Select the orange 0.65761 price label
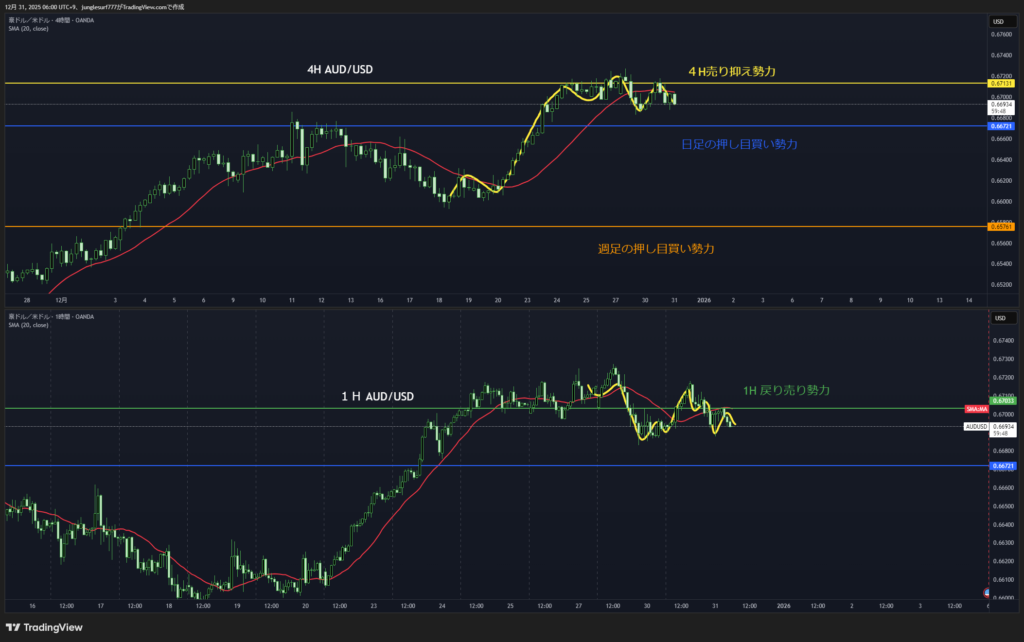The image size is (1024, 642). [1000, 227]
